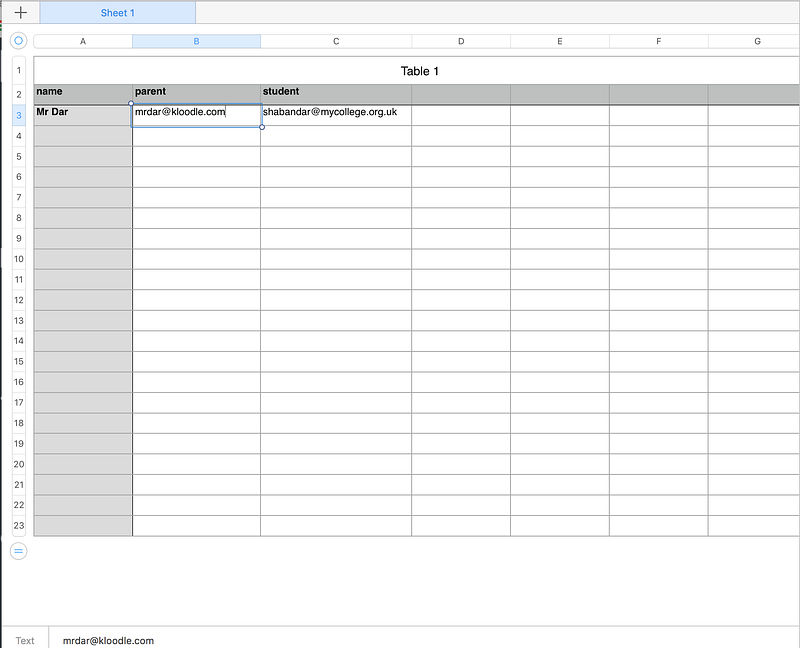Select row 22 header
Image resolution: width=800 pixels, height=648 pixels.
[19, 505]
